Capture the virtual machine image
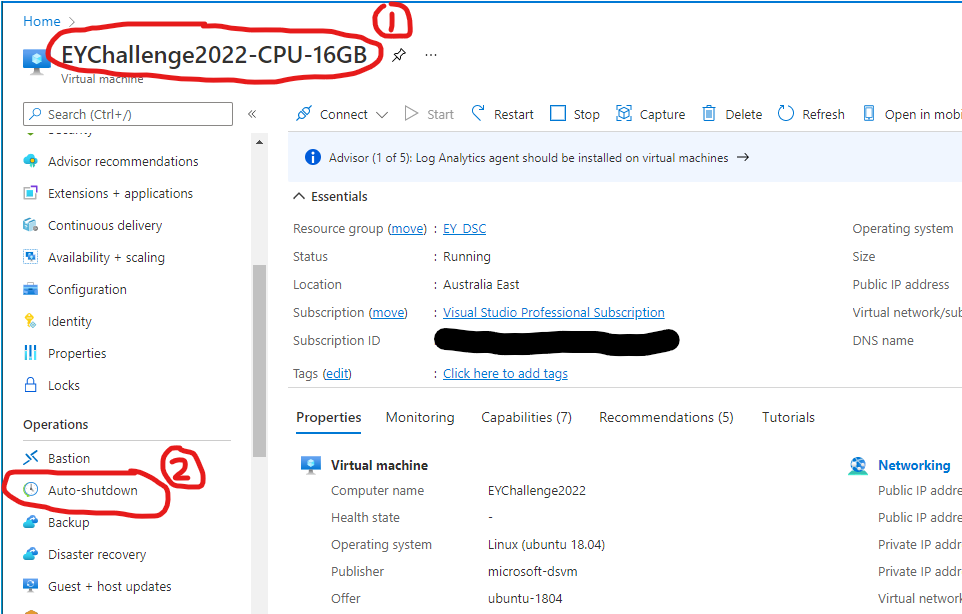The width and height of the screenshot is (962, 614). pos(650,114)
